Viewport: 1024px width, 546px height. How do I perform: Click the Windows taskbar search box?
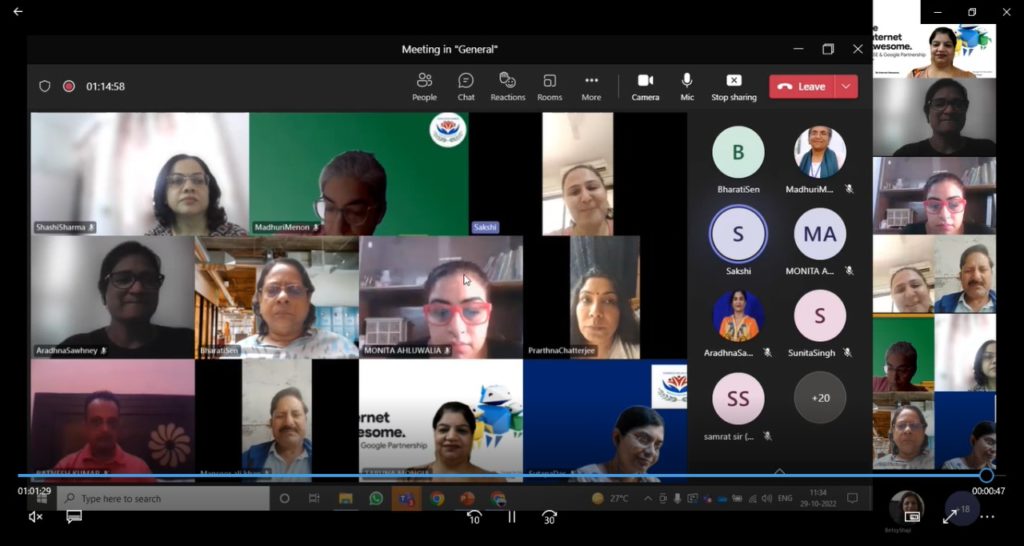[x=163, y=498]
